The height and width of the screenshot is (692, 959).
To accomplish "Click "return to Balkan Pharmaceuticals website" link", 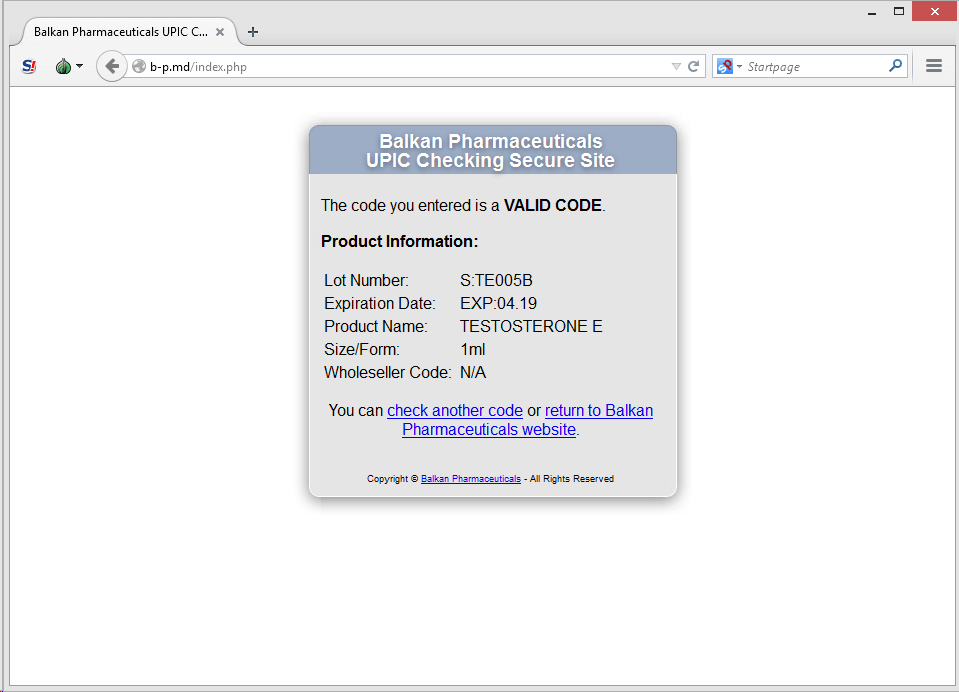I will pos(527,420).
